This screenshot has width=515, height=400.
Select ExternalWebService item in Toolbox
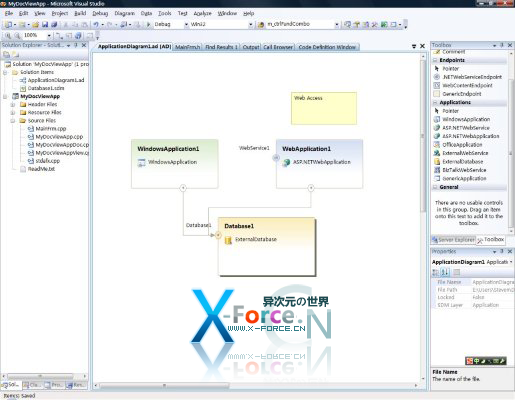465,153
